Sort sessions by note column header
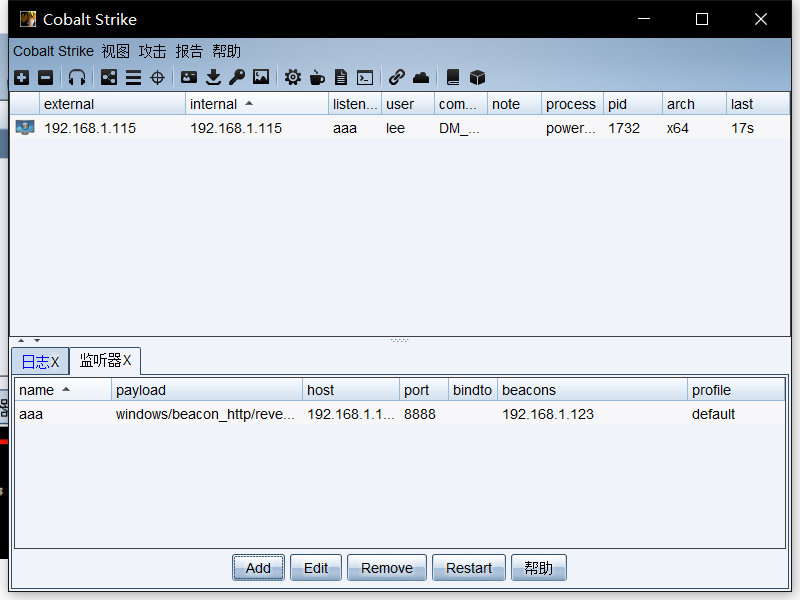 (x=514, y=104)
